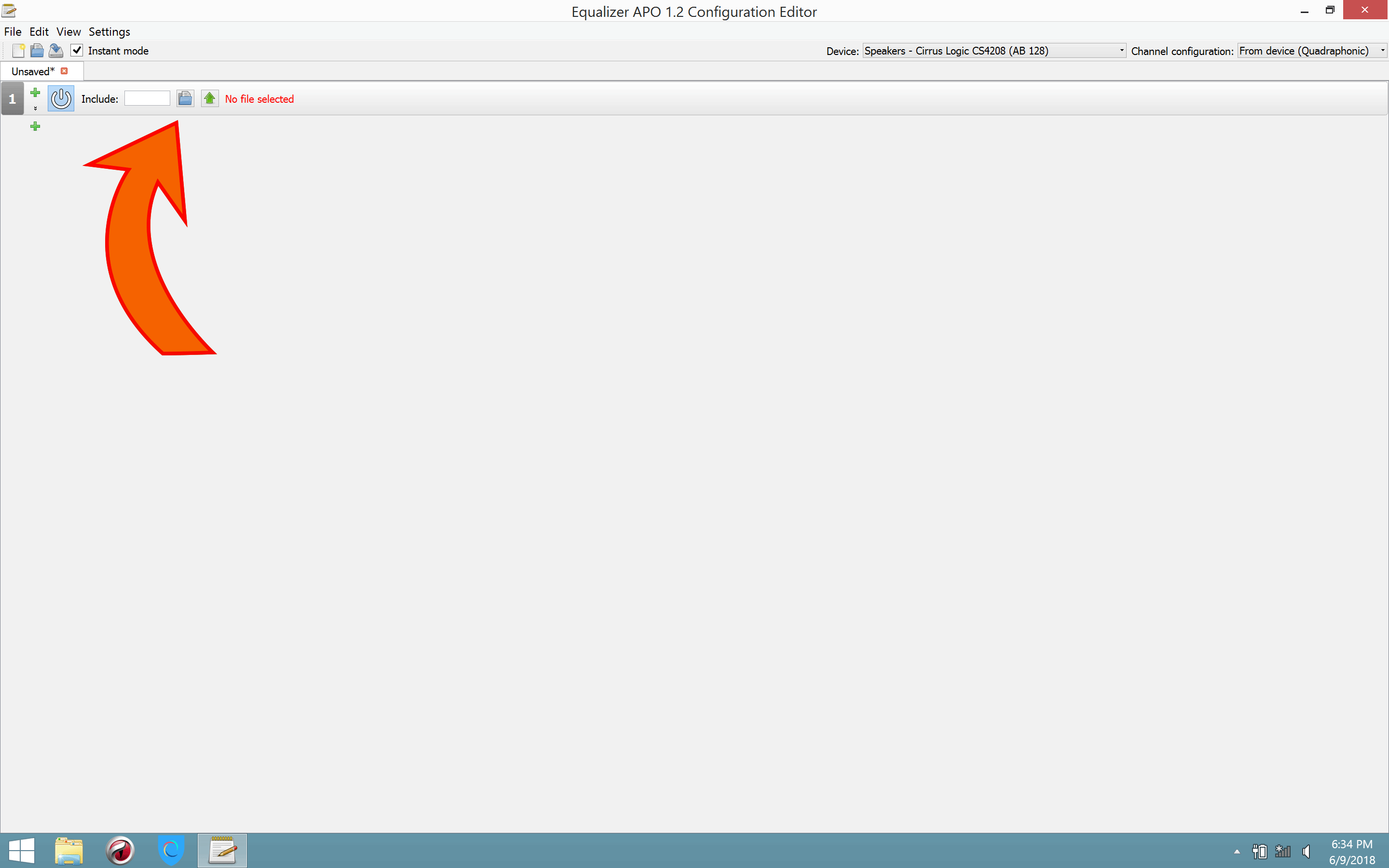Image resolution: width=1389 pixels, height=868 pixels.
Task: Click the Open file toolbar icon
Action: [37, 51]
